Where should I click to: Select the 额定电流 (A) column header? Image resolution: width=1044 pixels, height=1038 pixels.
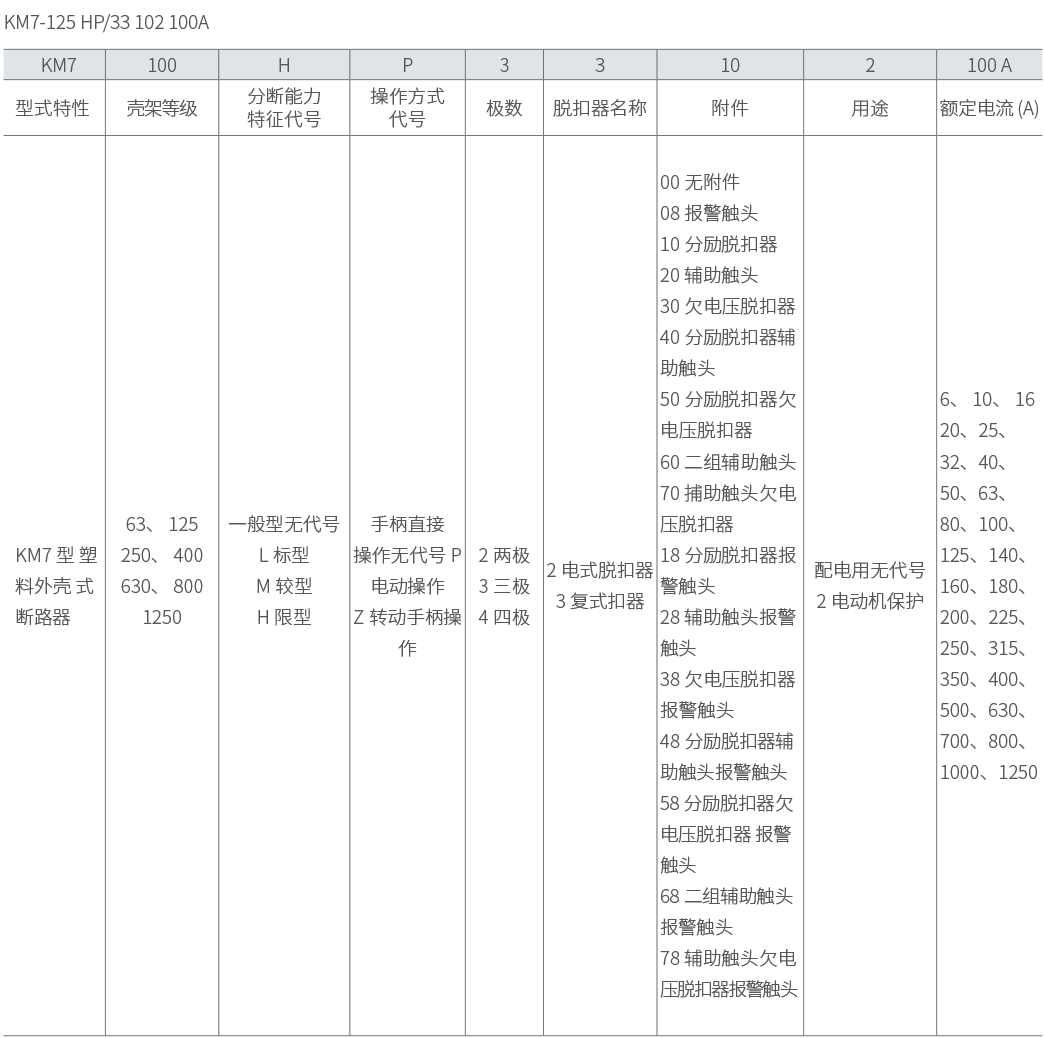pyautogui.click(x=989, y=109)
